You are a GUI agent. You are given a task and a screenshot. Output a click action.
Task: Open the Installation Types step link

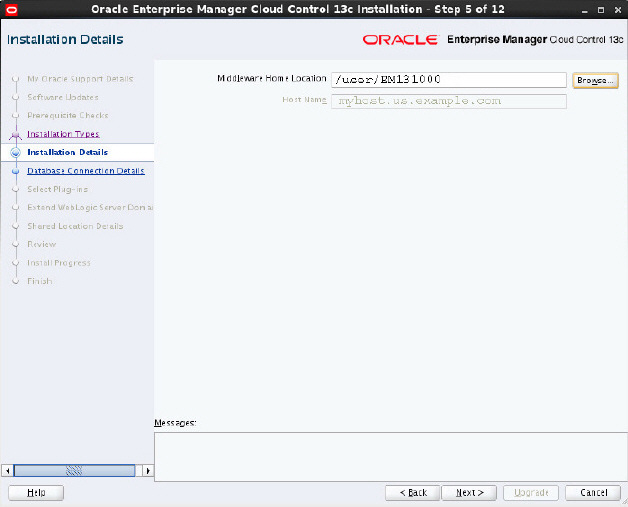coord(63,134)
